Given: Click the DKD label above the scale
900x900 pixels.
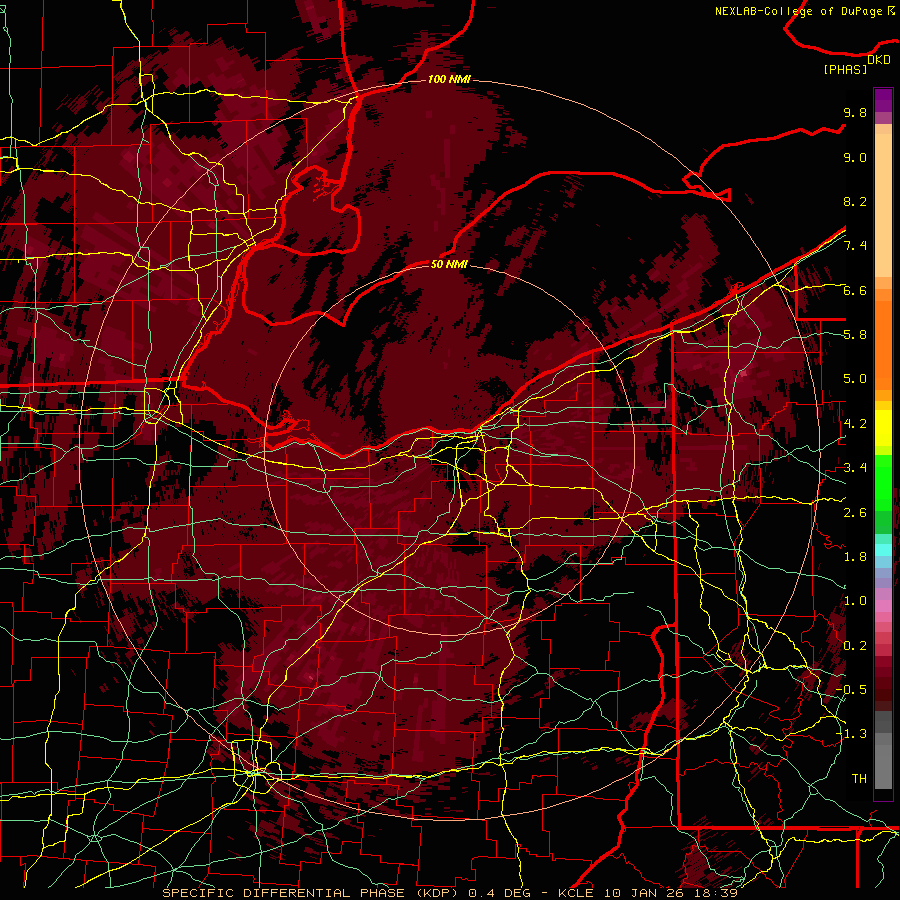Looking at the screenshot, I should [878, 60].
